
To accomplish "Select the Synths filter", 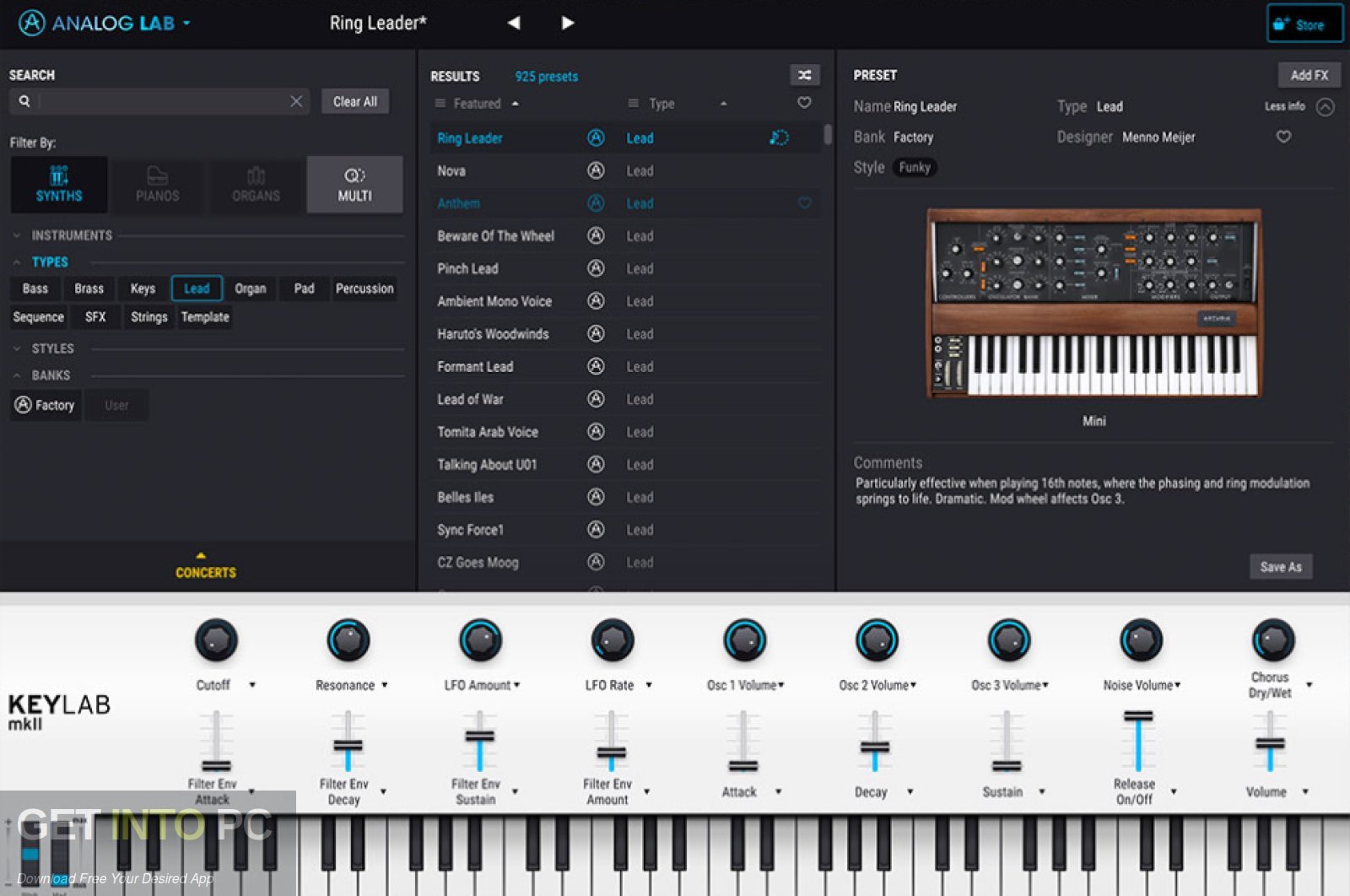I will (59, 184).
